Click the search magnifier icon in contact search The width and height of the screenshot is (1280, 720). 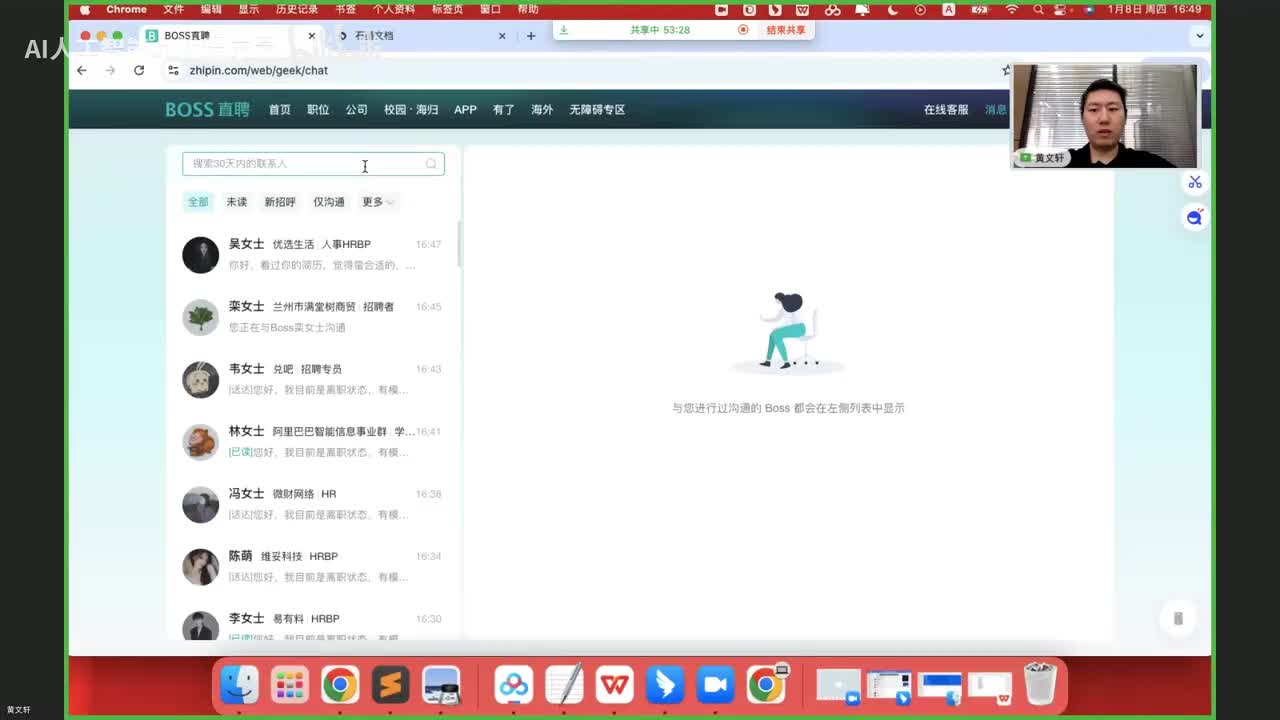click(431, 164)
